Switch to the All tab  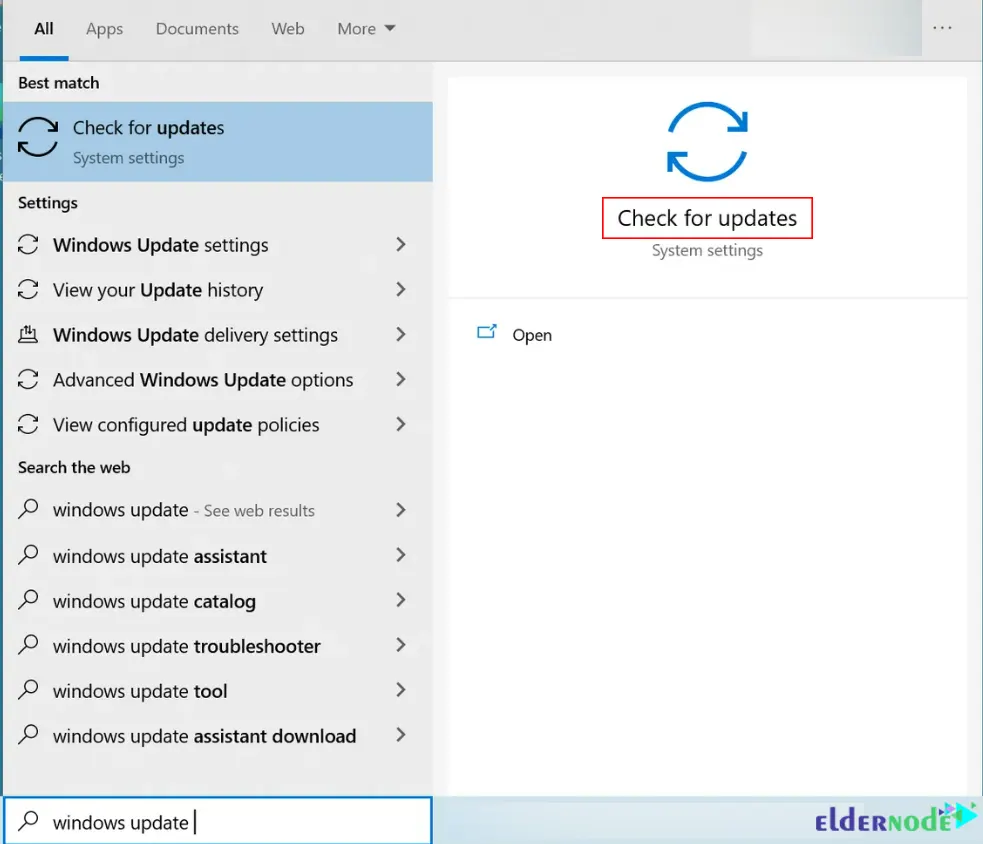[x=44, y=29]
